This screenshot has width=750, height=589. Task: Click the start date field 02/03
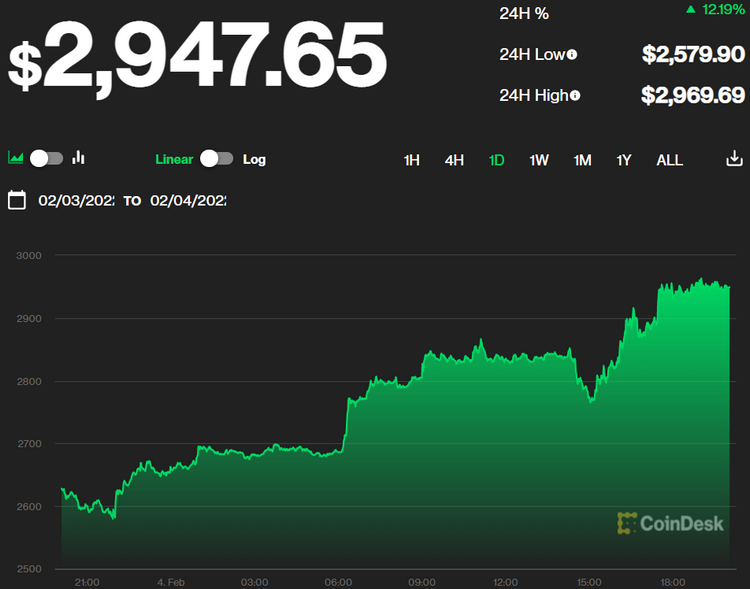pos(76,200)
